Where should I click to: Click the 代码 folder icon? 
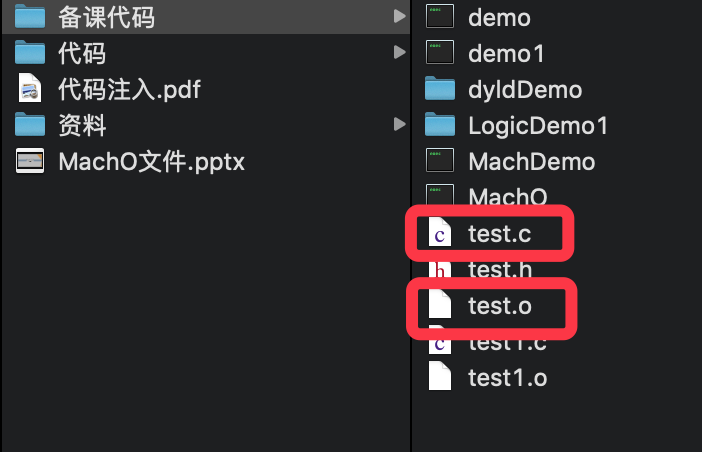[x=31, y=52]
